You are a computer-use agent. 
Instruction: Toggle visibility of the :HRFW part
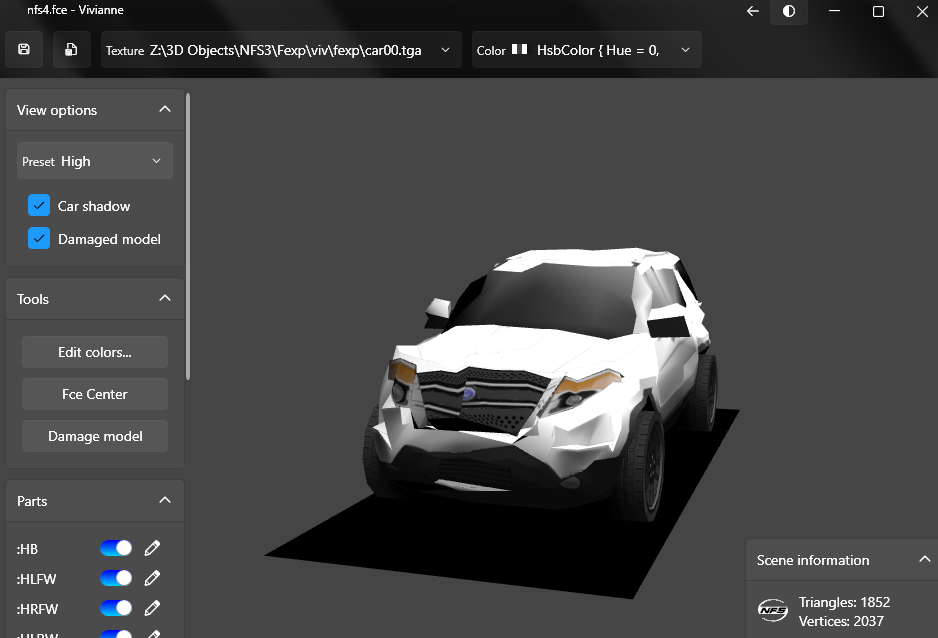(116, 608)
